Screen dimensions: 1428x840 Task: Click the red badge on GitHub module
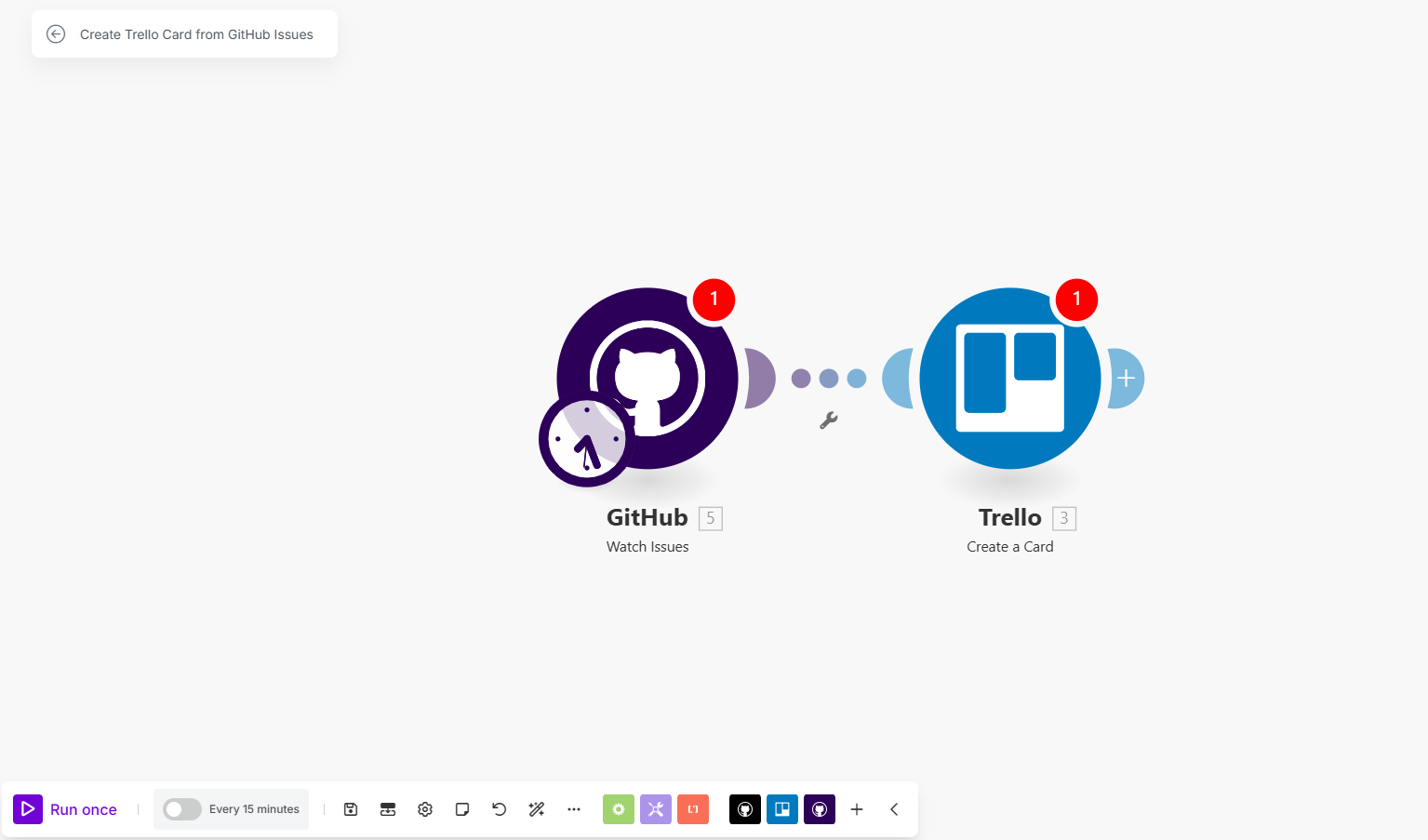pos(714,300)
